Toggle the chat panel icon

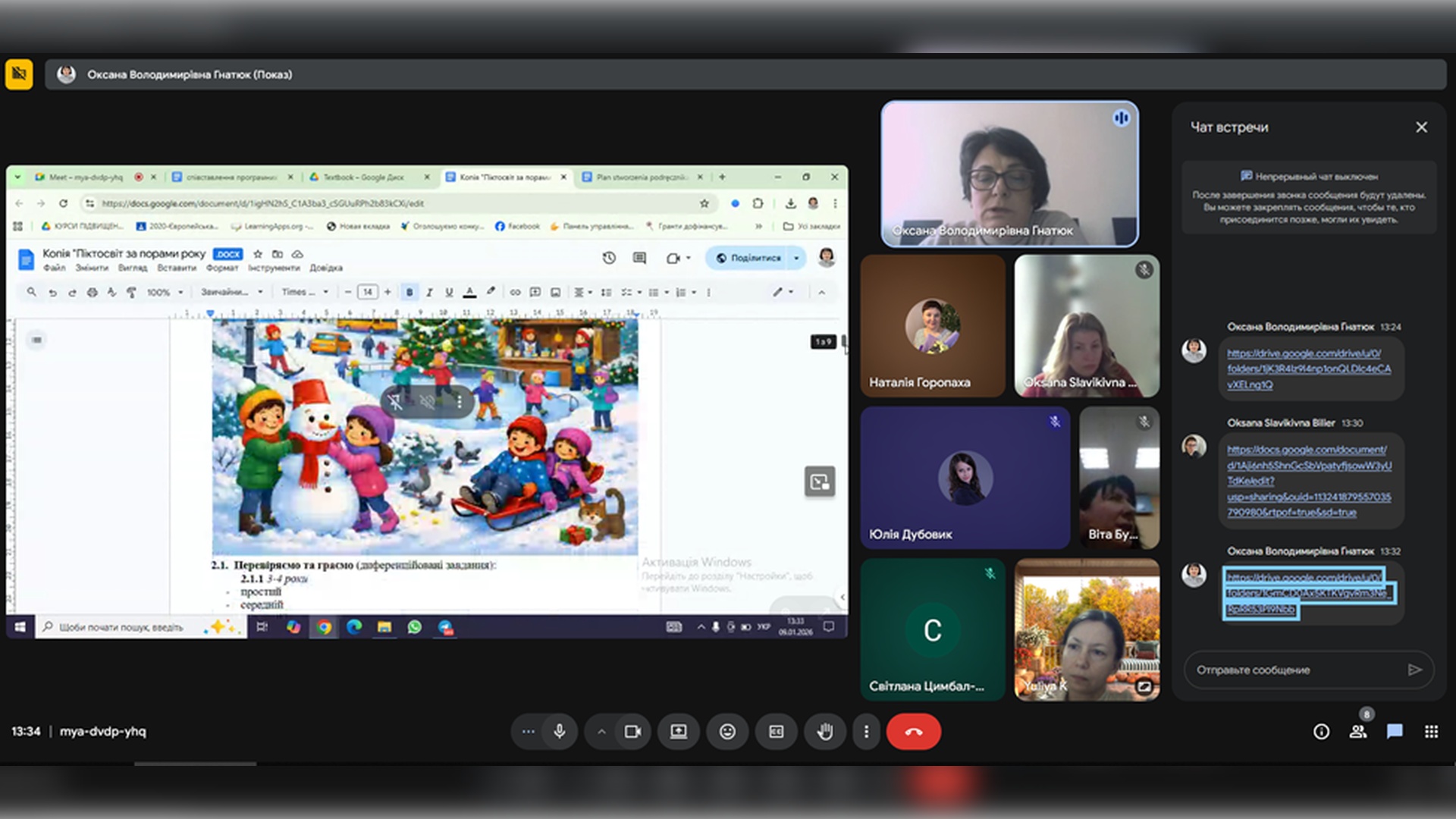click(x=1394, y=732)
